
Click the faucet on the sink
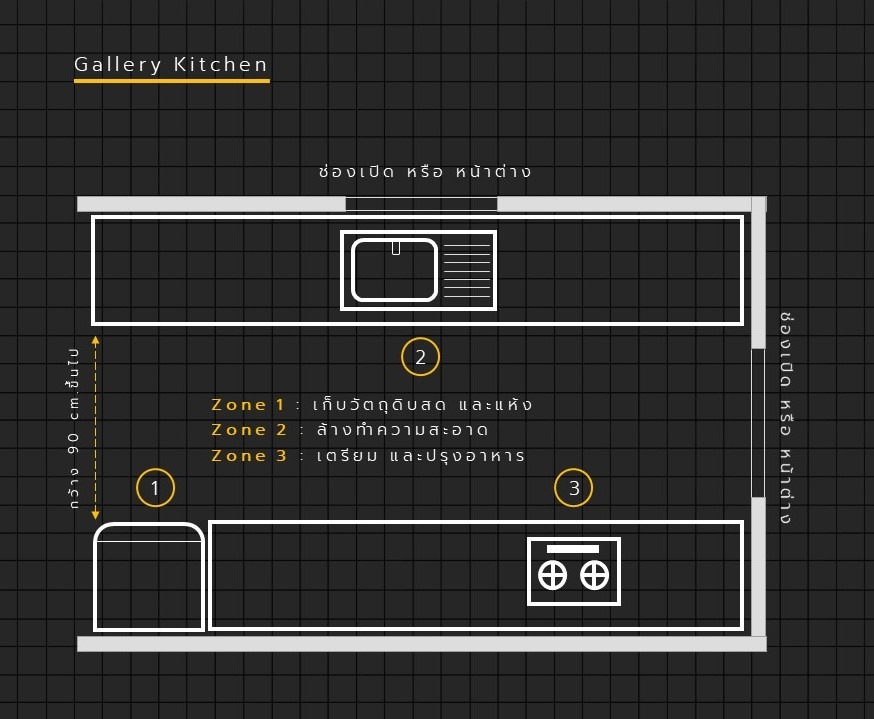click(396, 248)
